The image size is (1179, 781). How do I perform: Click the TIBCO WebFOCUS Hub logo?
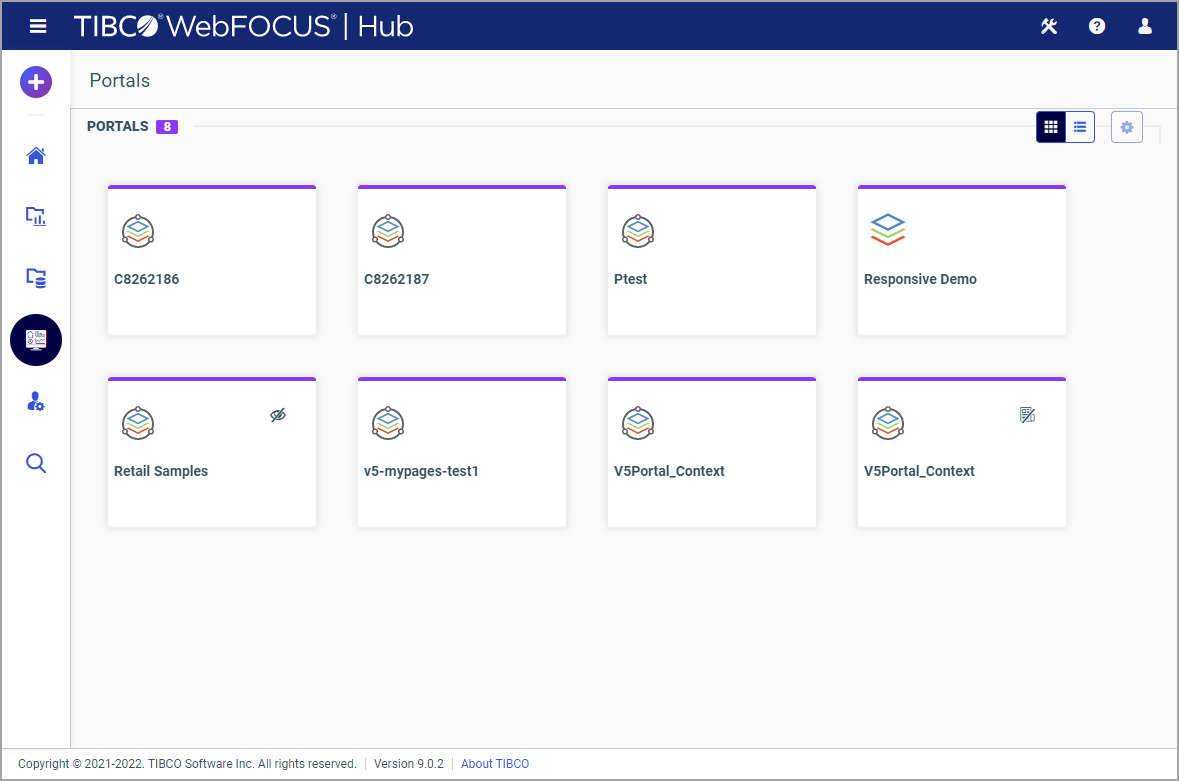244,26
